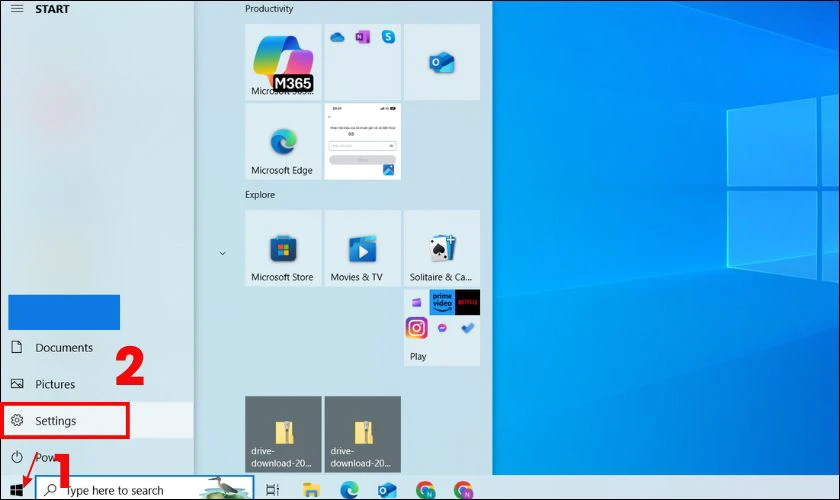
Task: Open File Explorer on the taskbar
Action: click(x=311, y=490)
